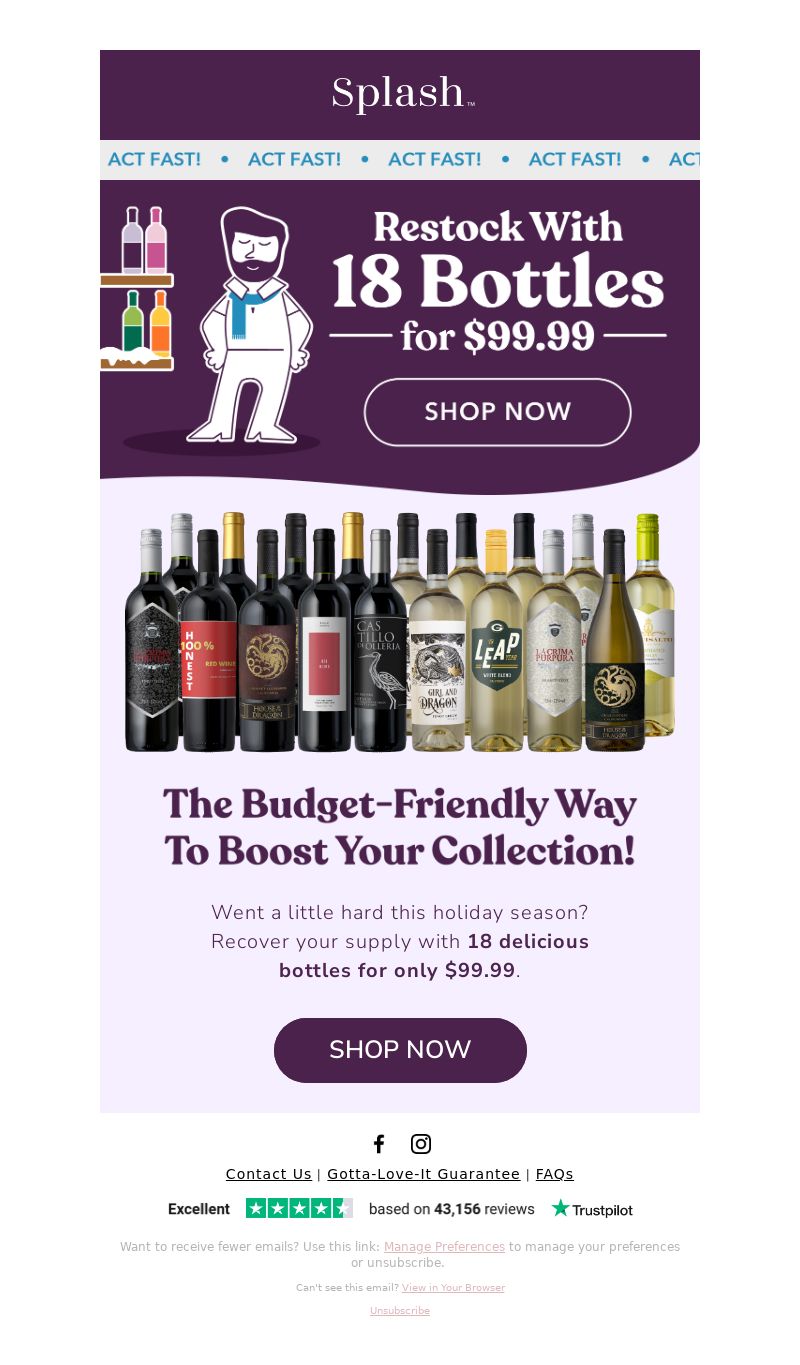Viewport: 800px width, 1365px height.
Task: Click the green Trustpilot star rating
Action: [299, 1208]
